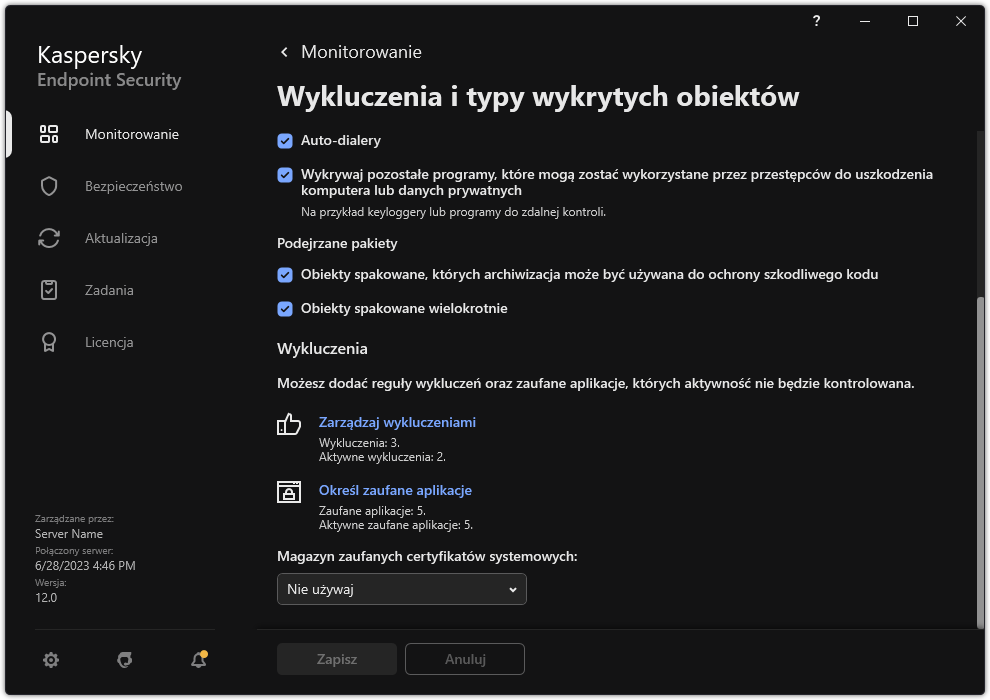Open the Zadania section icon
The height and width of the screenshot is (700, 990).
click(x=48, y=290)
